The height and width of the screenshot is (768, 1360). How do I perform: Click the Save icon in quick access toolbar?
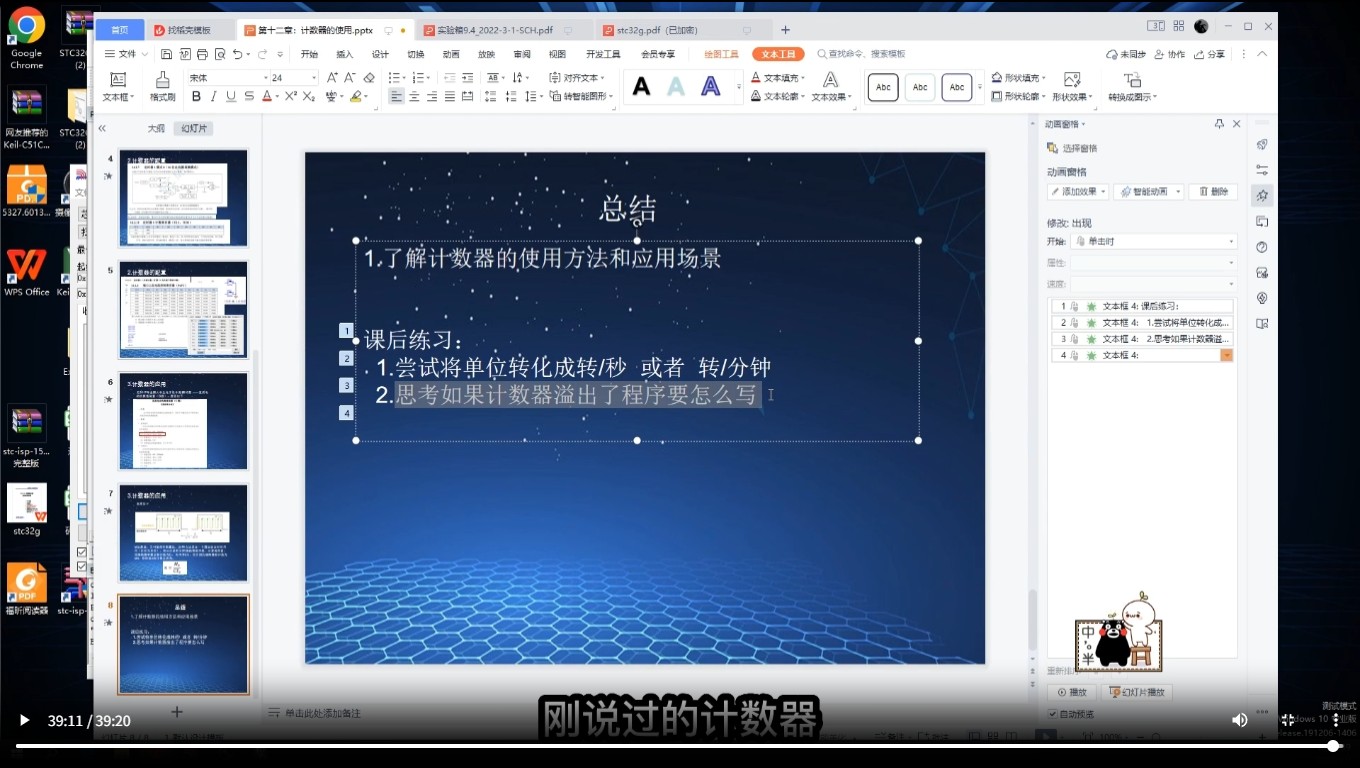click(167, 54)
